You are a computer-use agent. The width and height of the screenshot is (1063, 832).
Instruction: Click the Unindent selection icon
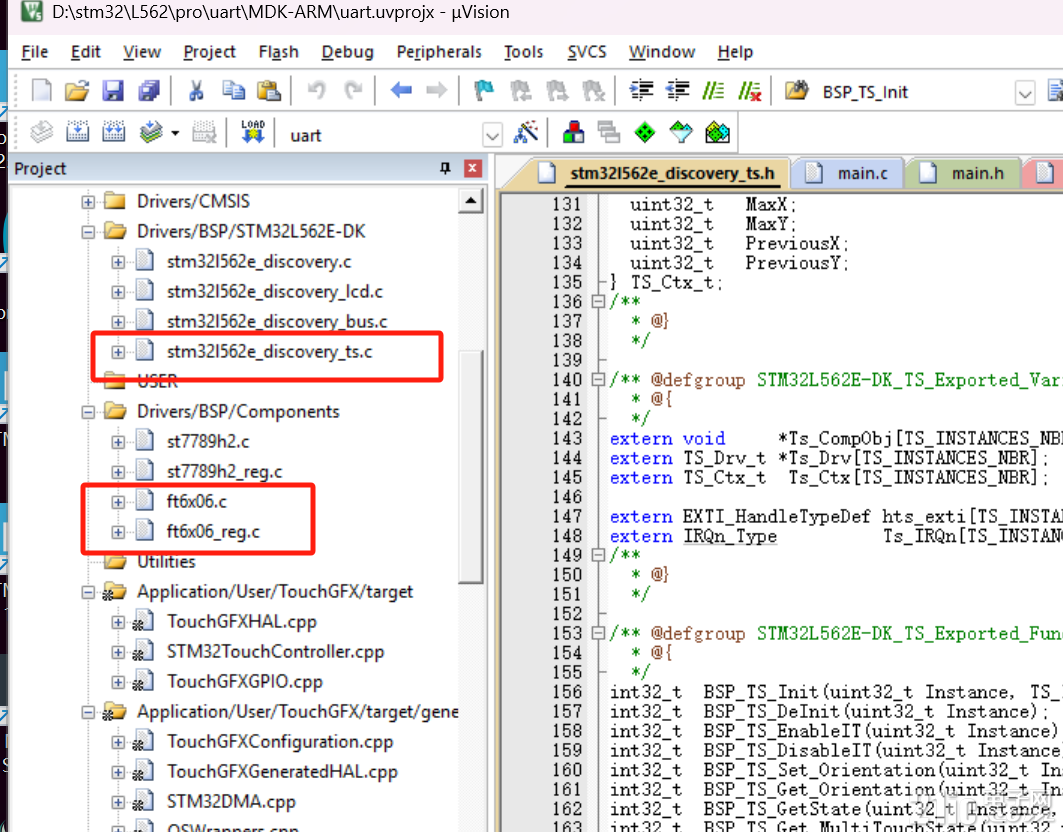click(x=677, y=91)
